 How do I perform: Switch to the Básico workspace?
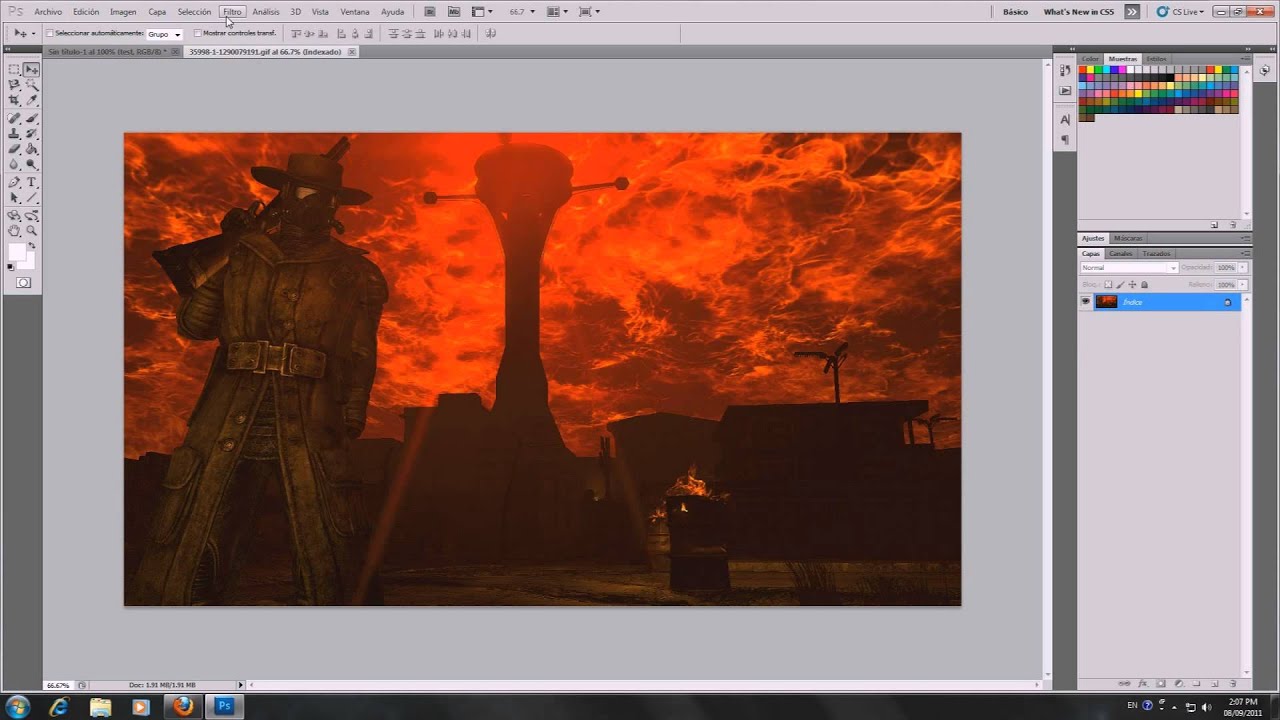[x=1015, y=12]
